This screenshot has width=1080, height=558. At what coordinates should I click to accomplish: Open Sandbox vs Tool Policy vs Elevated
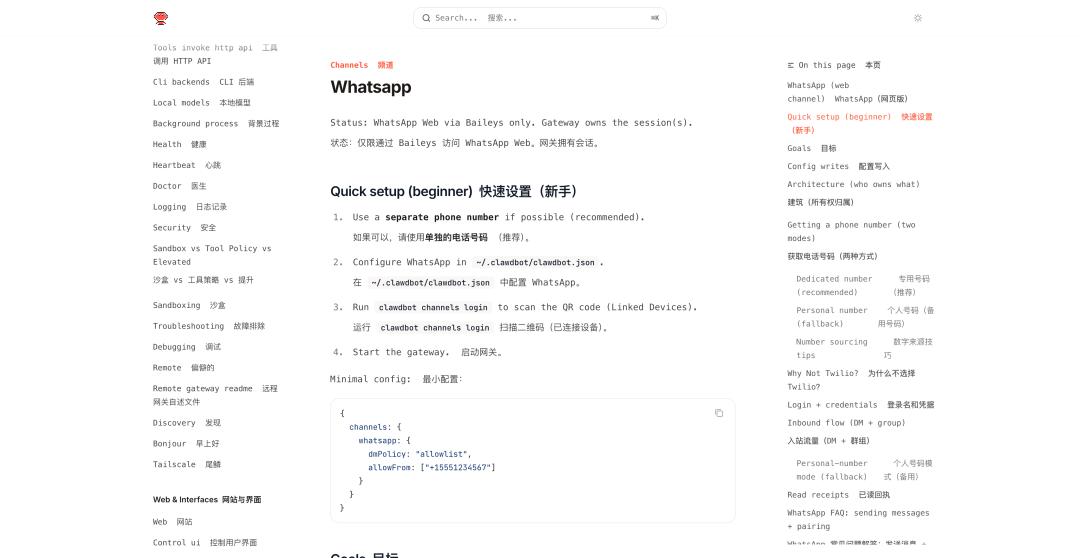tap(212, 264)
